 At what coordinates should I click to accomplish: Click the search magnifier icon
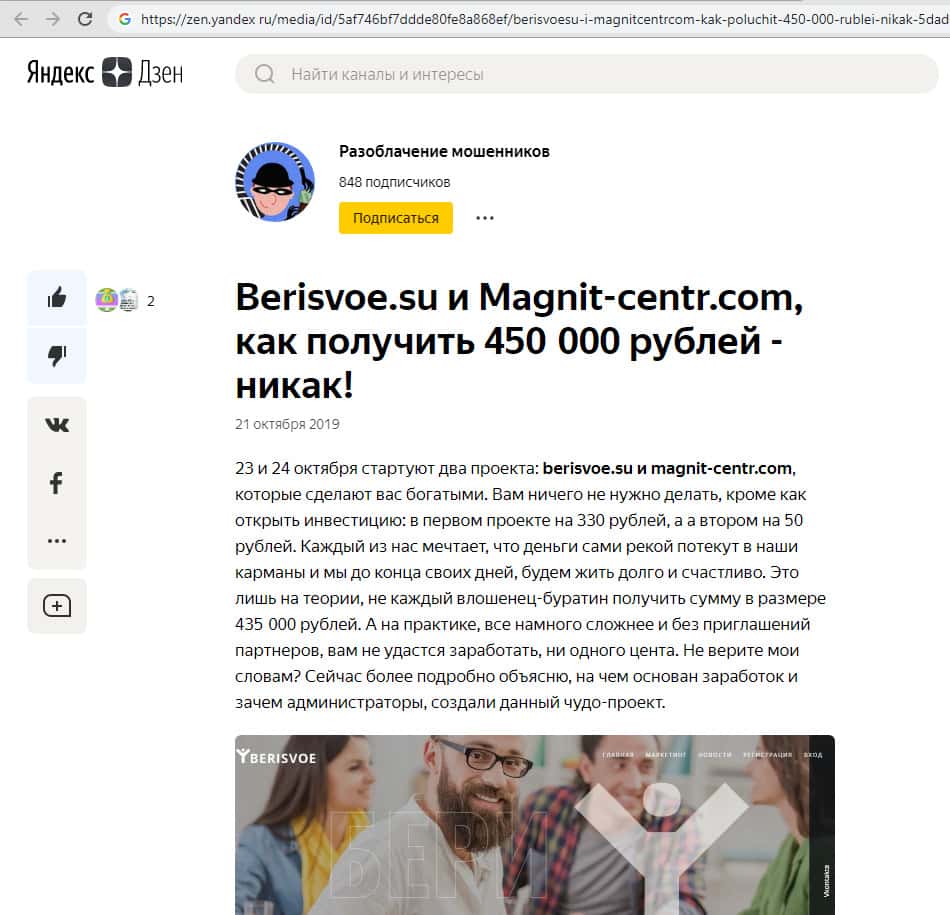coord(264,74)
